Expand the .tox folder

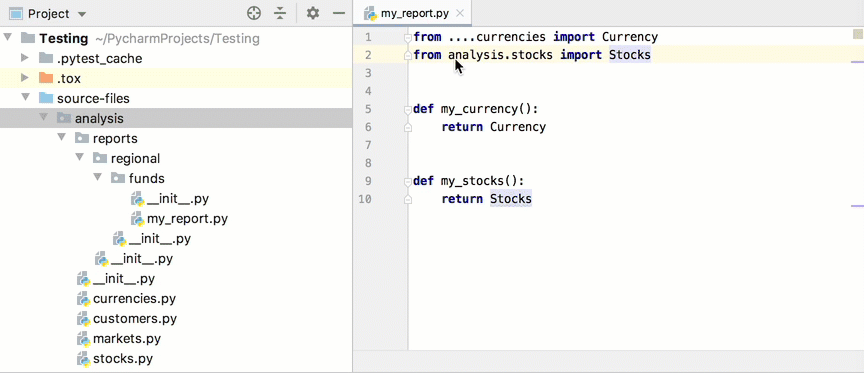(25, 78)
